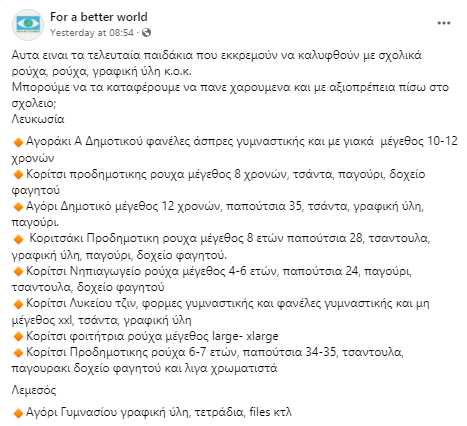This screenshot has height=426, width=467.
Task: Open the three-dot post options menu
Action: click(444, 23)
